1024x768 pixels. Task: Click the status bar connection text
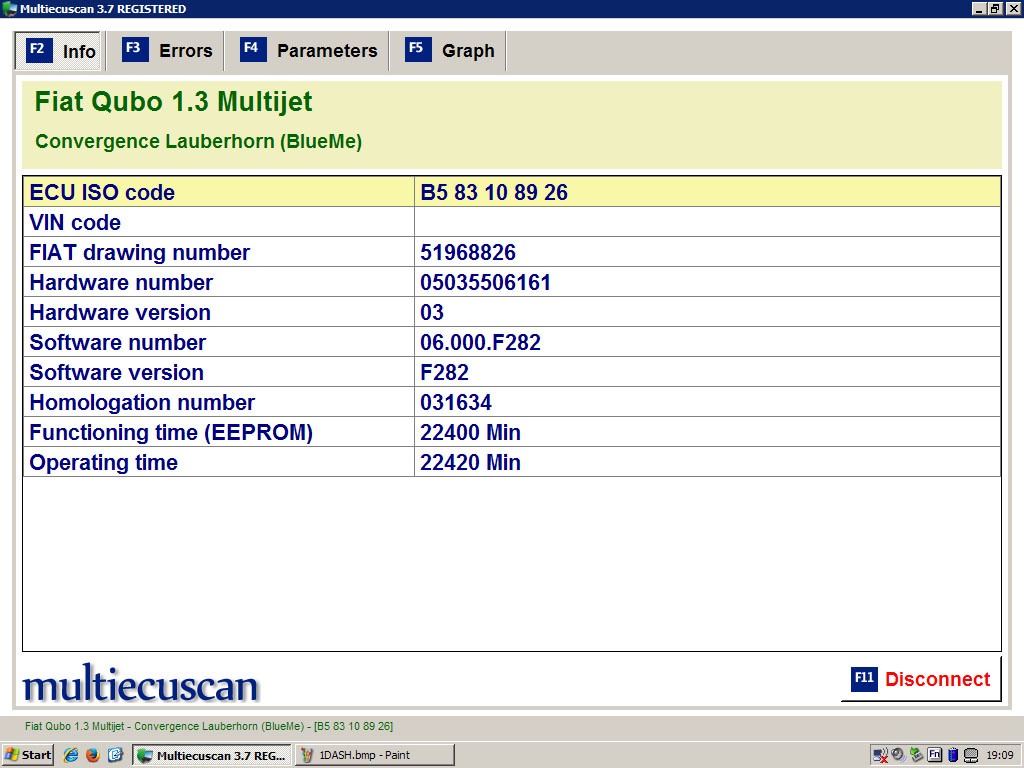(209, 726)
